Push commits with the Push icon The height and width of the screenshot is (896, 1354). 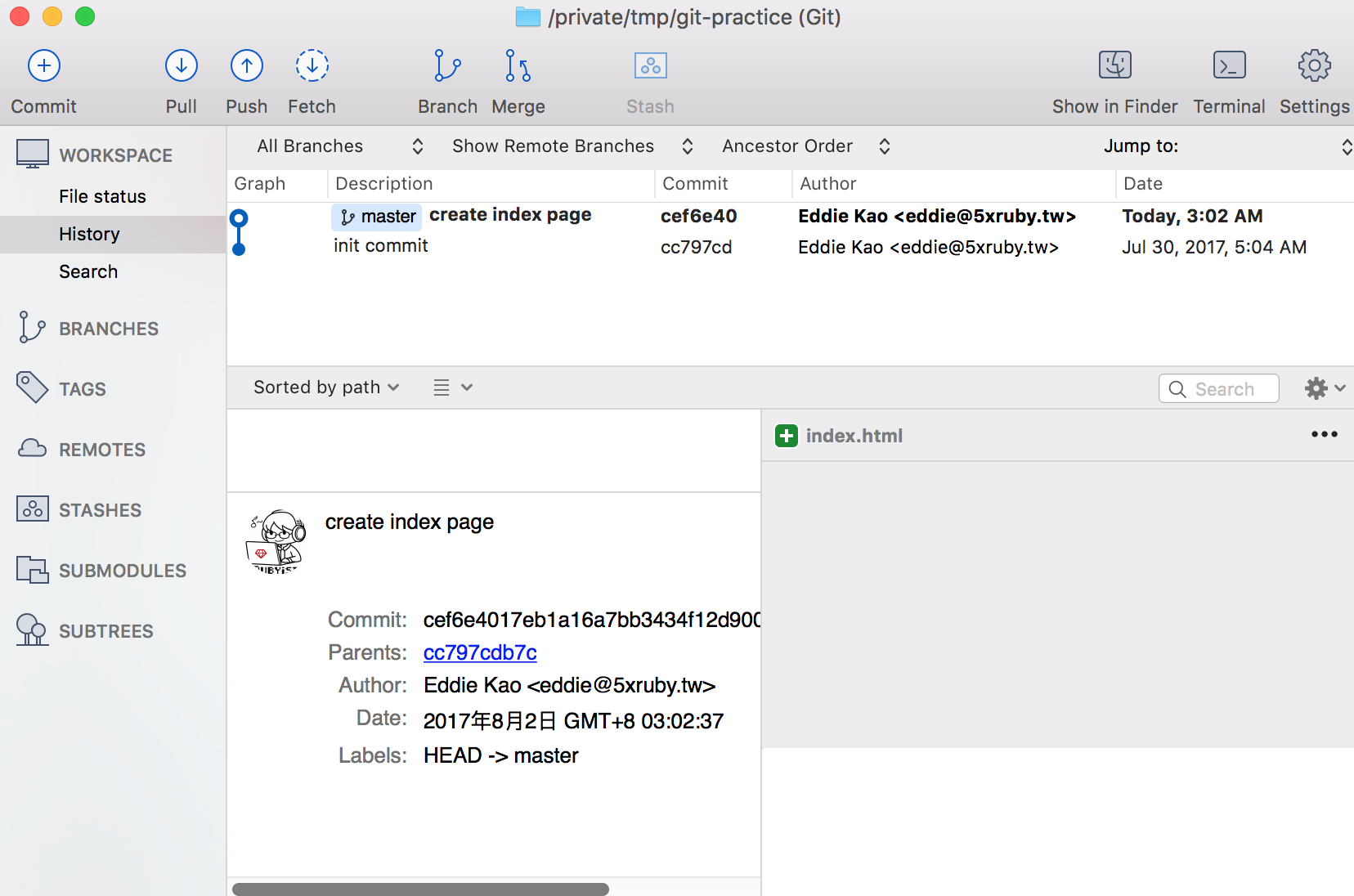click(246, 66)
